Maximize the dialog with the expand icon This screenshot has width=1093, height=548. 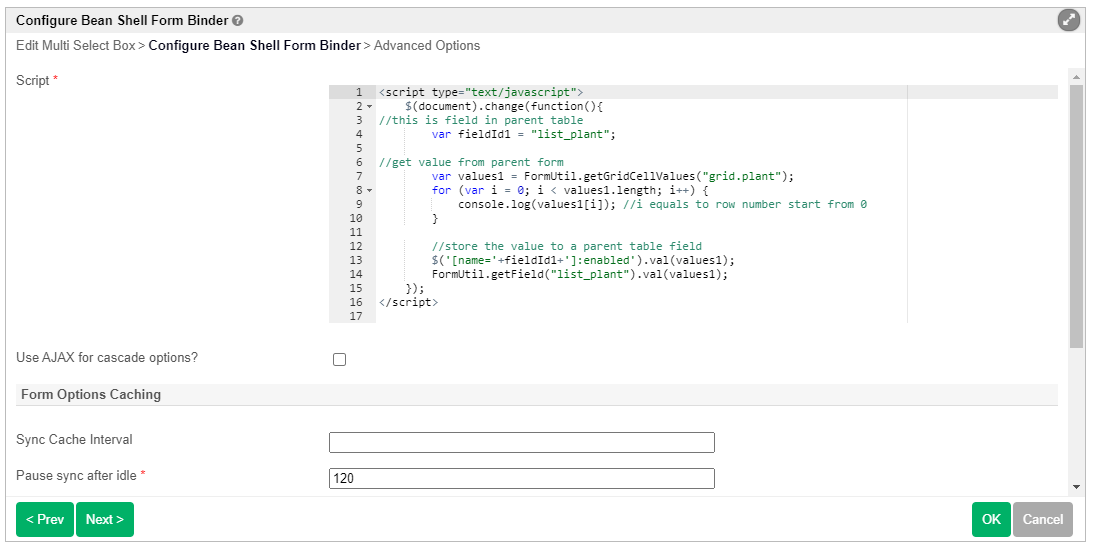1069,20
